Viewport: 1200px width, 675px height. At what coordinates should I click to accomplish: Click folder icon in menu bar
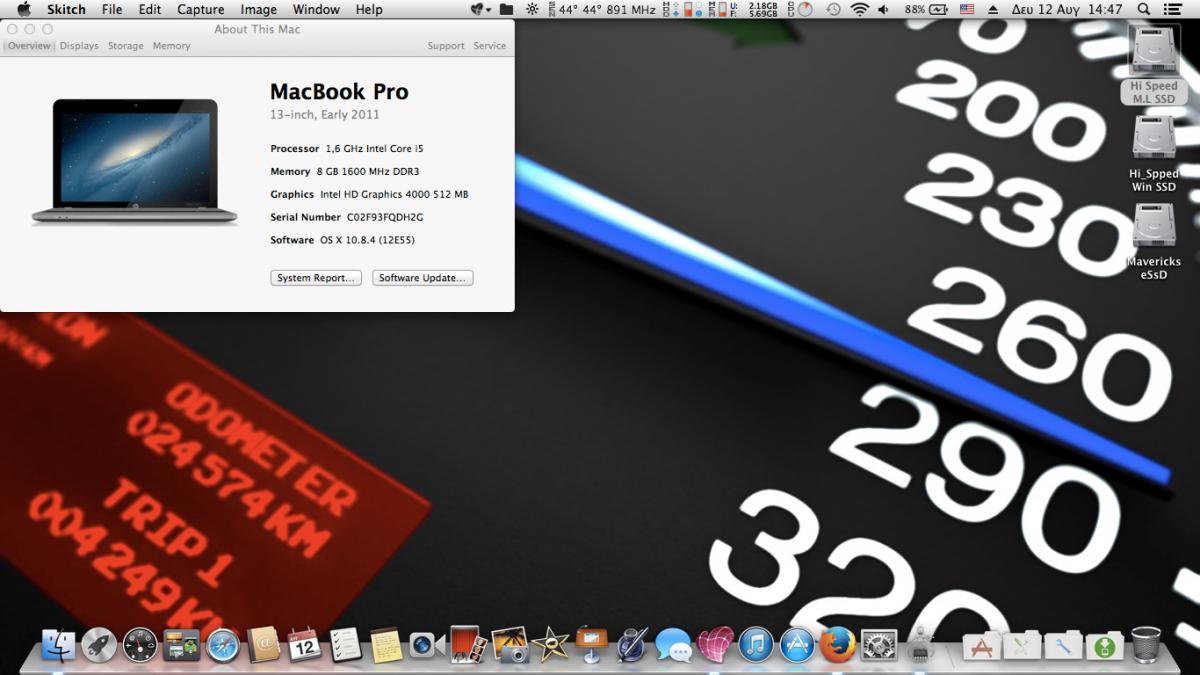tap(507, 9)
